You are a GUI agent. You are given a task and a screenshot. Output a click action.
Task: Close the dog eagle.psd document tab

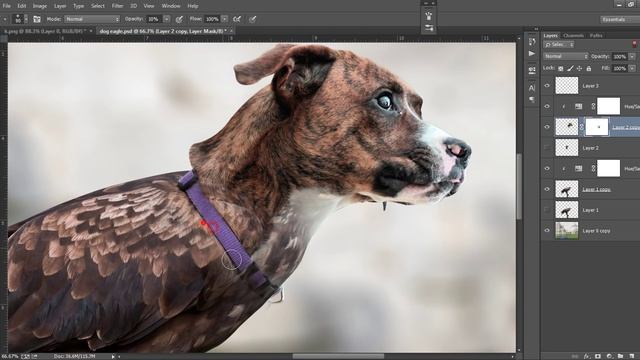(232, 31)
